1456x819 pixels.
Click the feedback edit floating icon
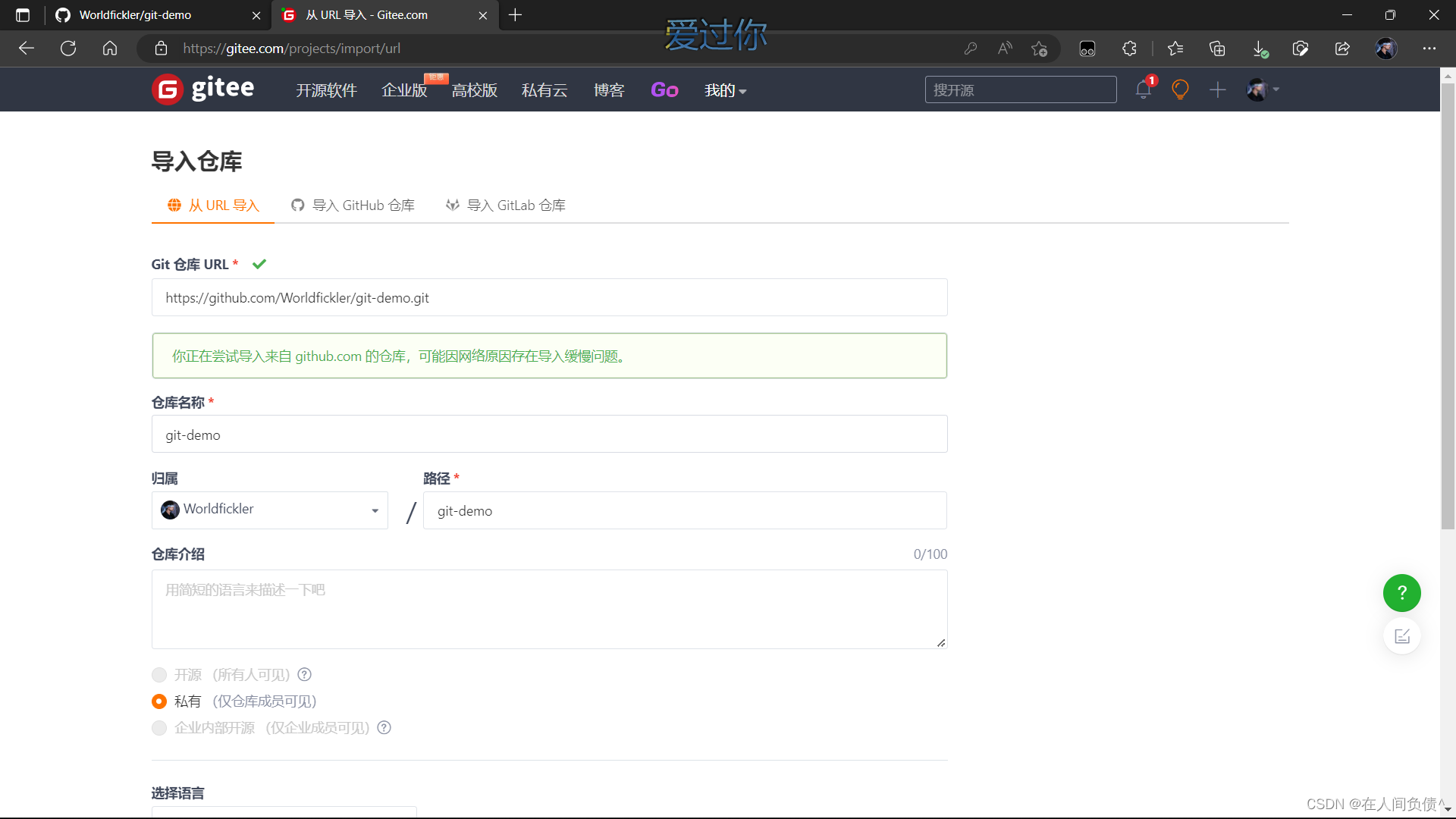[x=1401, y=636]
